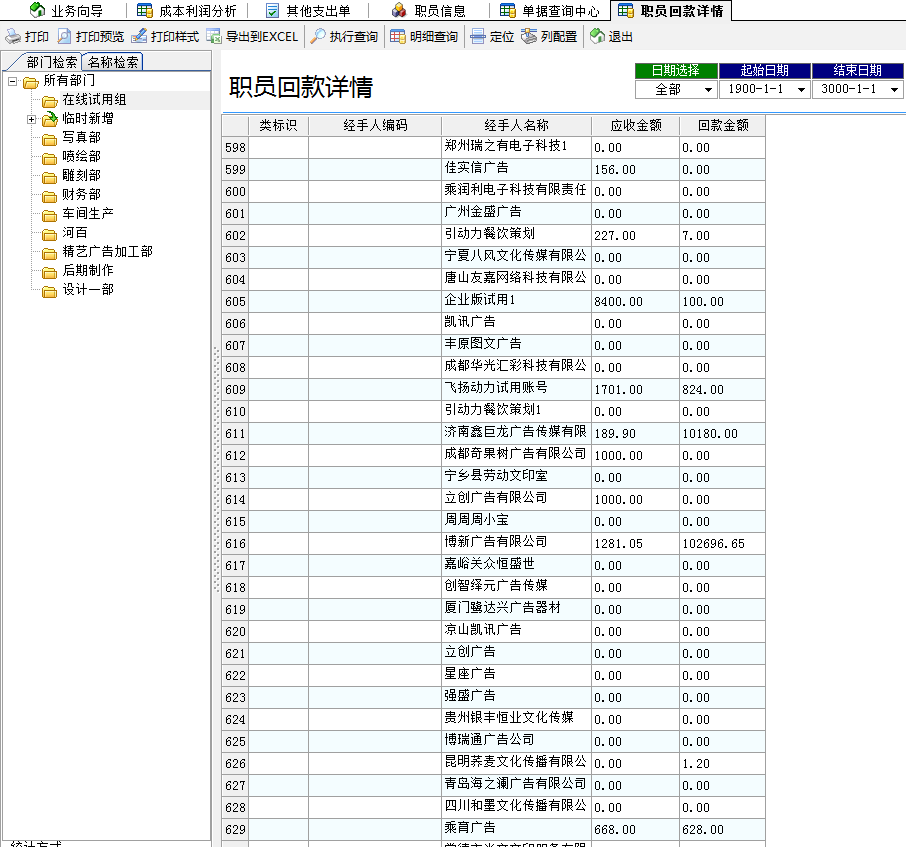Open the 日期选择 dropdown showing 全部
Image resolution: width=906 pixels, height=847 pixels.
tap(708, 90)
